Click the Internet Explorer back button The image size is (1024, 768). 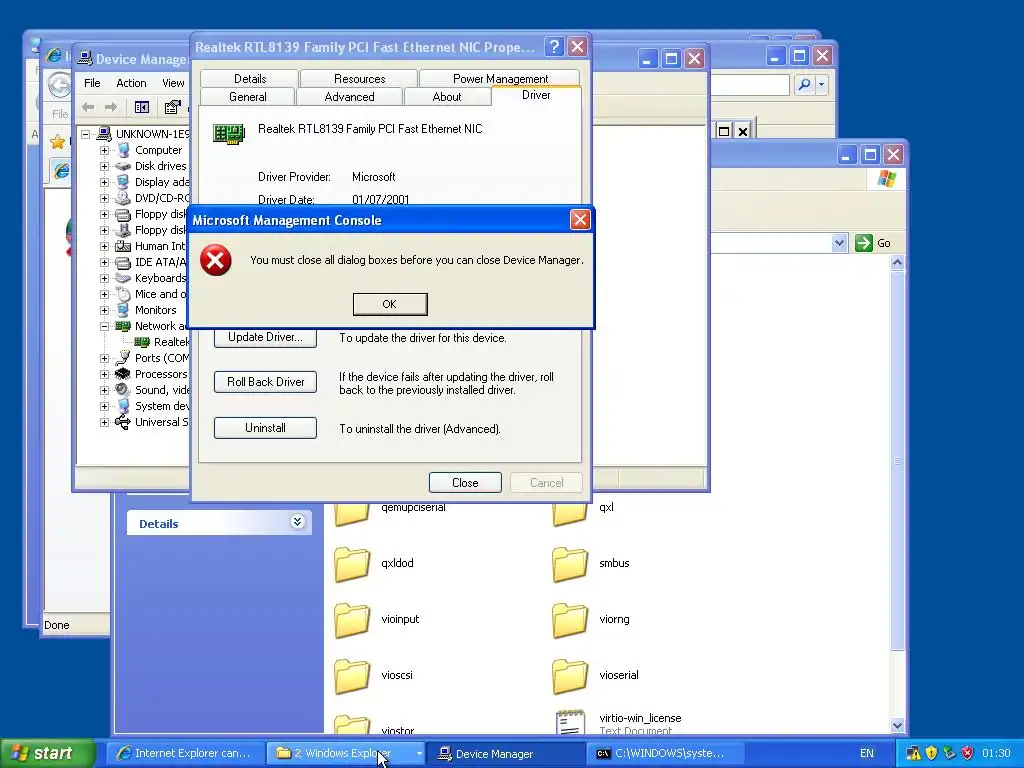(59, 84)
